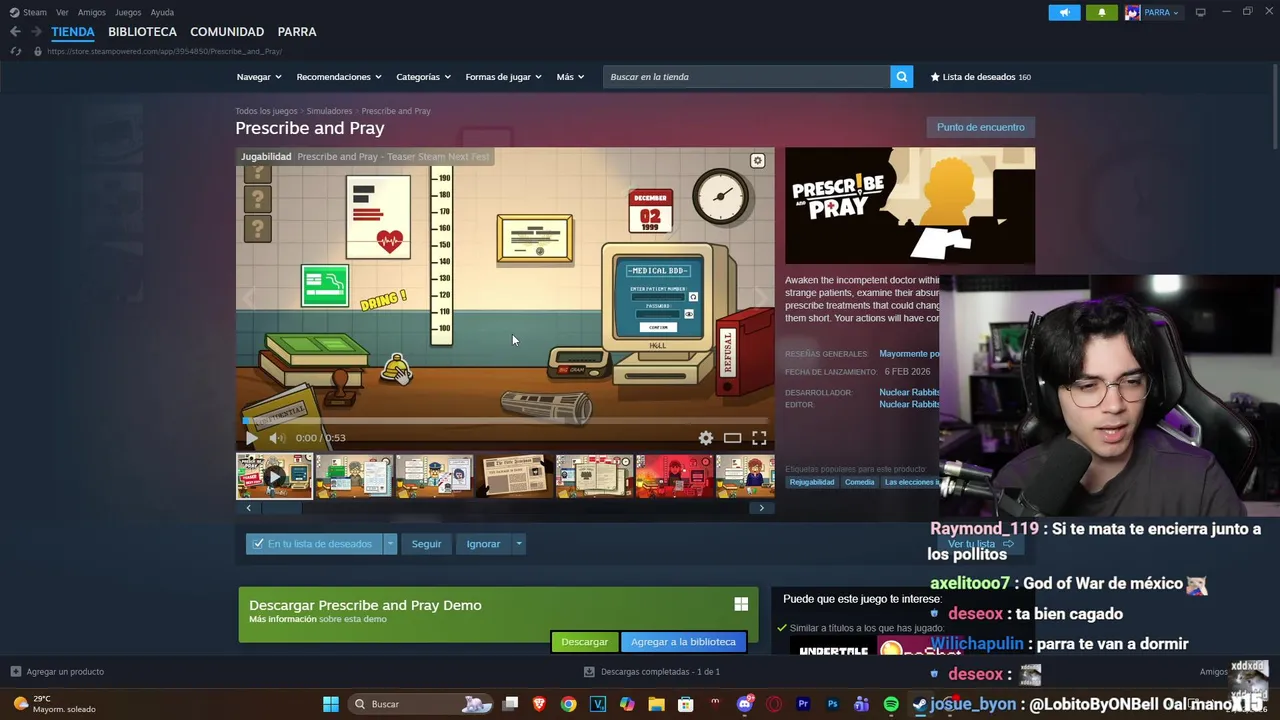The image size is (1280, 720).
Task: Select the newspaper screenshot thumbnail
Action: [515, 476]
